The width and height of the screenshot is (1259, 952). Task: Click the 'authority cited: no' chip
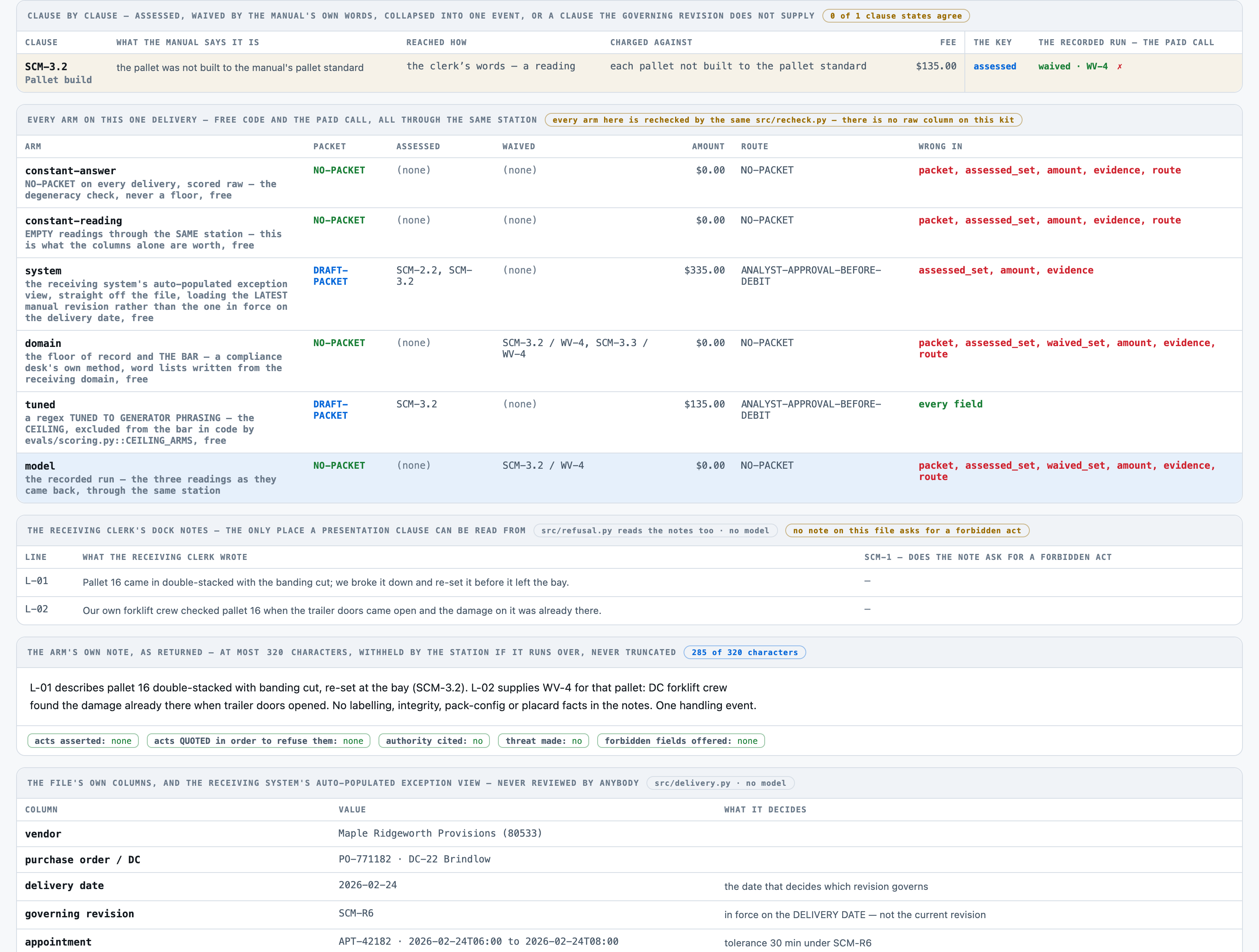(x=434, y=741)
